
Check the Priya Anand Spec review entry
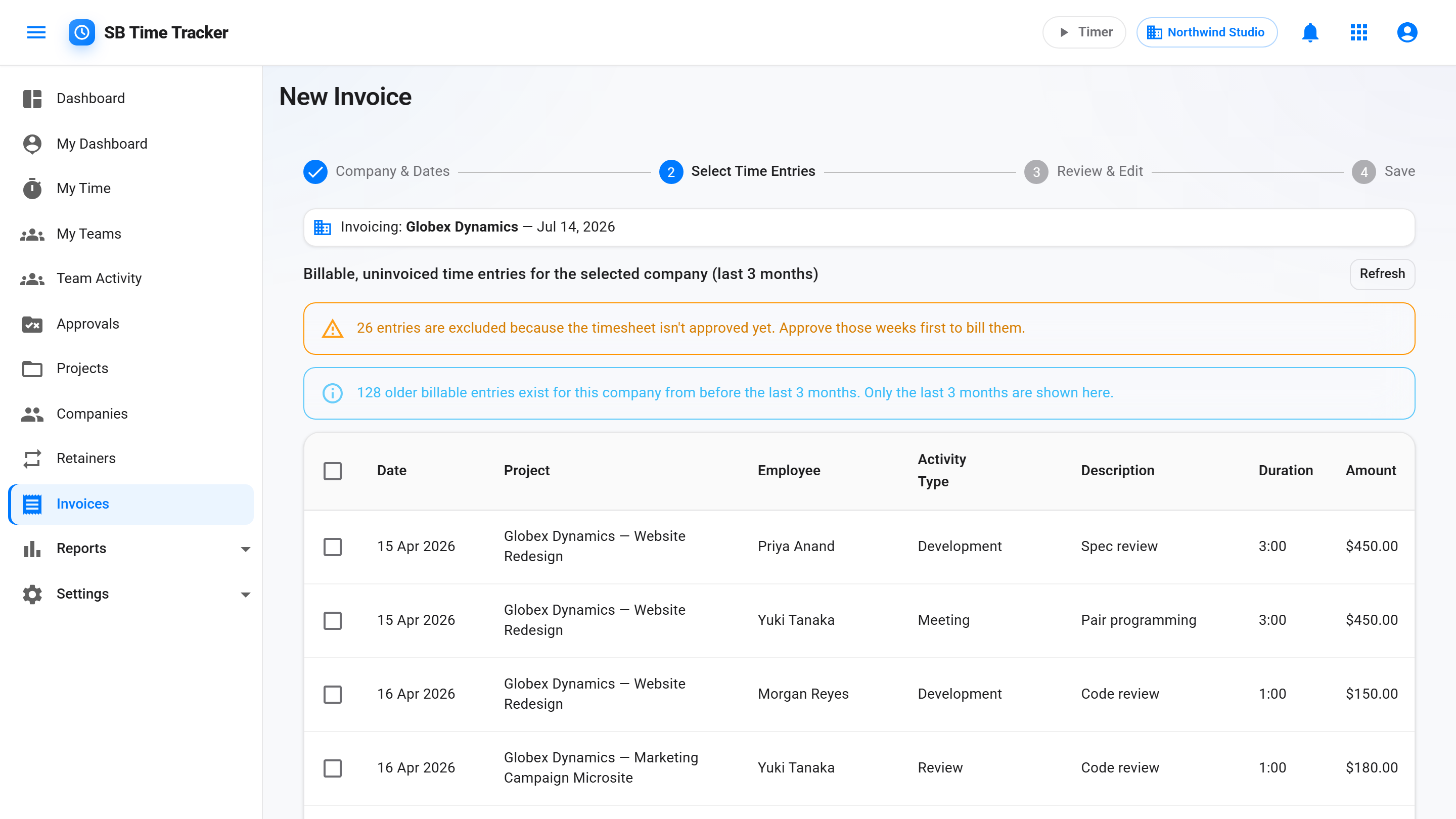click(332, 547)
